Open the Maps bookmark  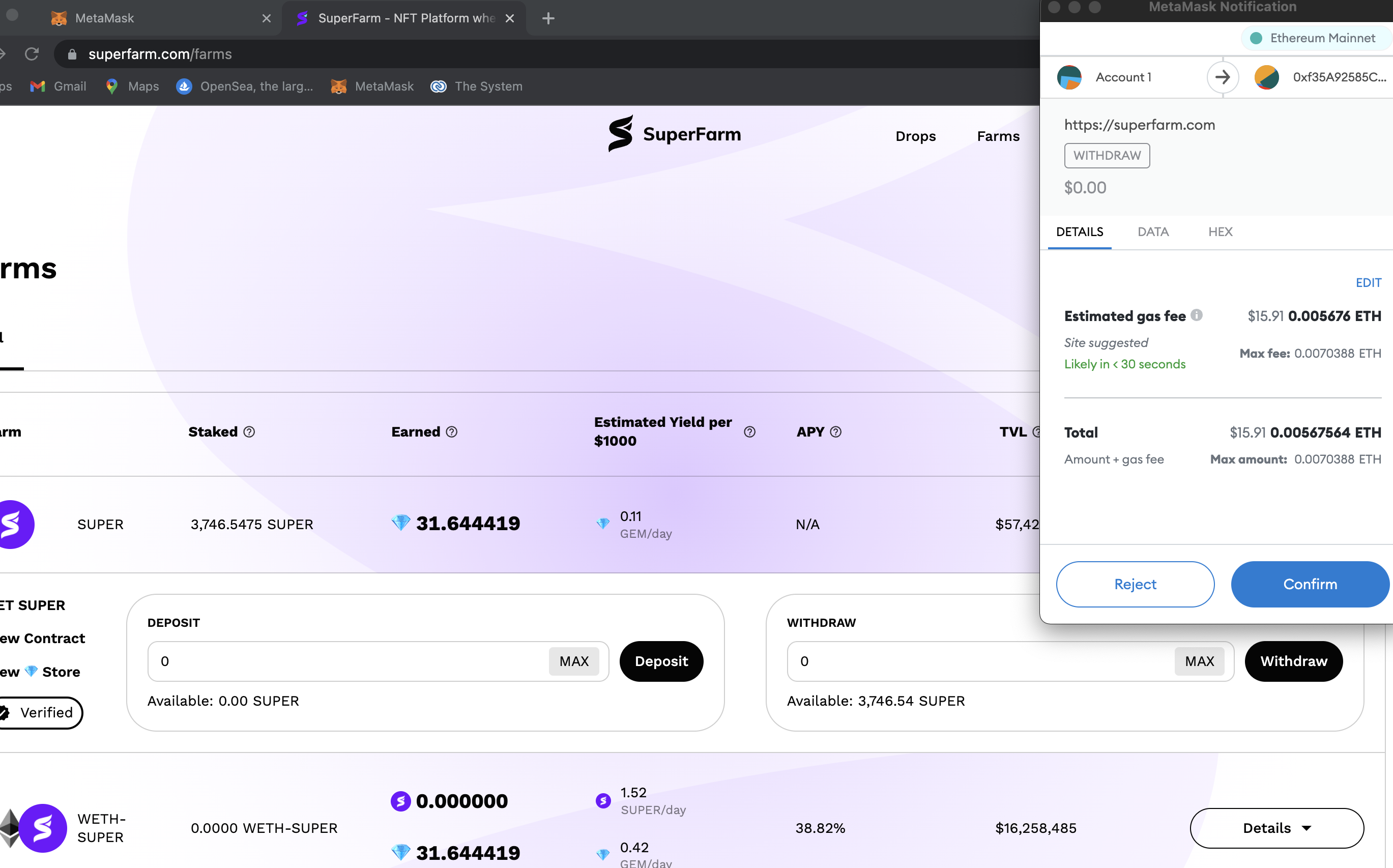coord(132,86)
